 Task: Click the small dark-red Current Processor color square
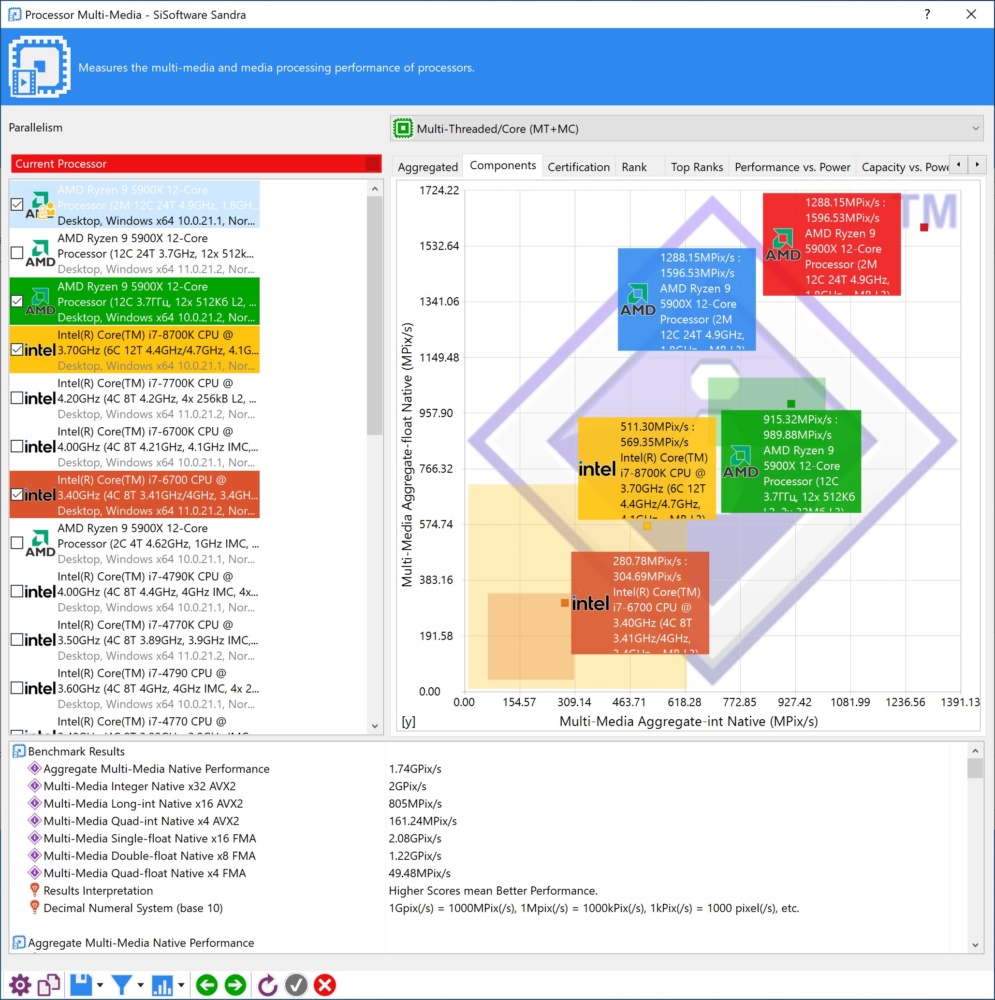click(x=372, y=163)
